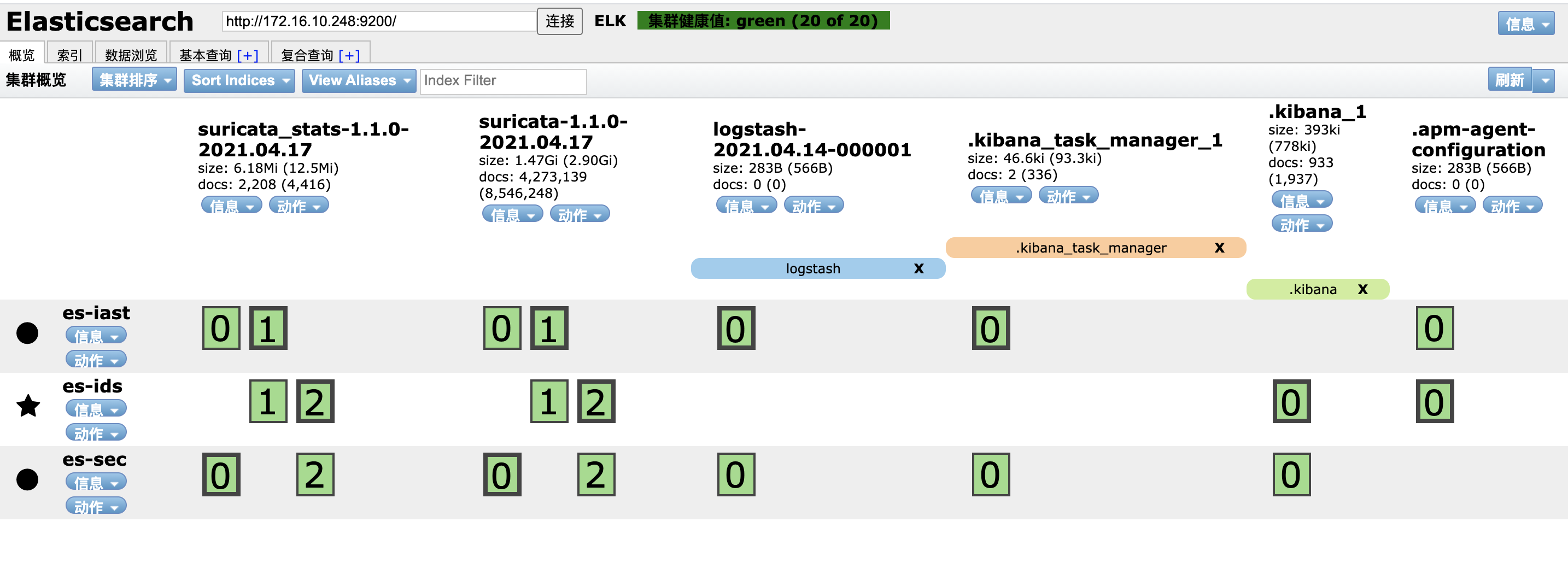1568x586 pixels.
Task: Open the View Aliases dropdown
Action: pyautogui.click(x=359, y=80)
